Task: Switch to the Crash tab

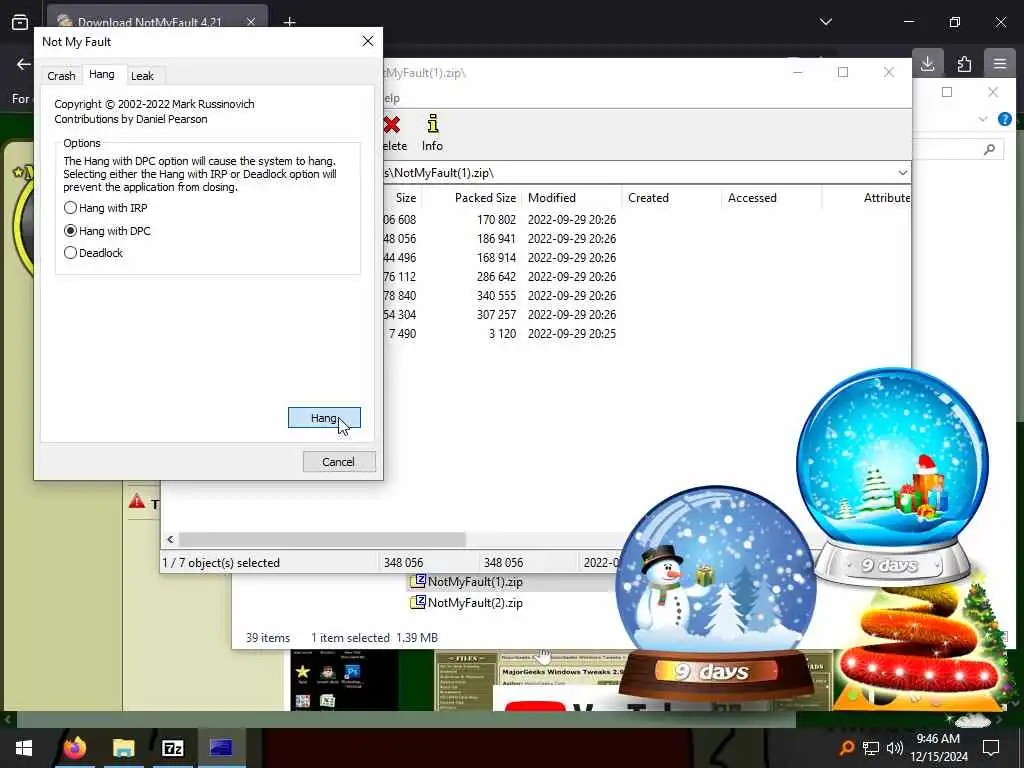Action: (x=61, y=76)
